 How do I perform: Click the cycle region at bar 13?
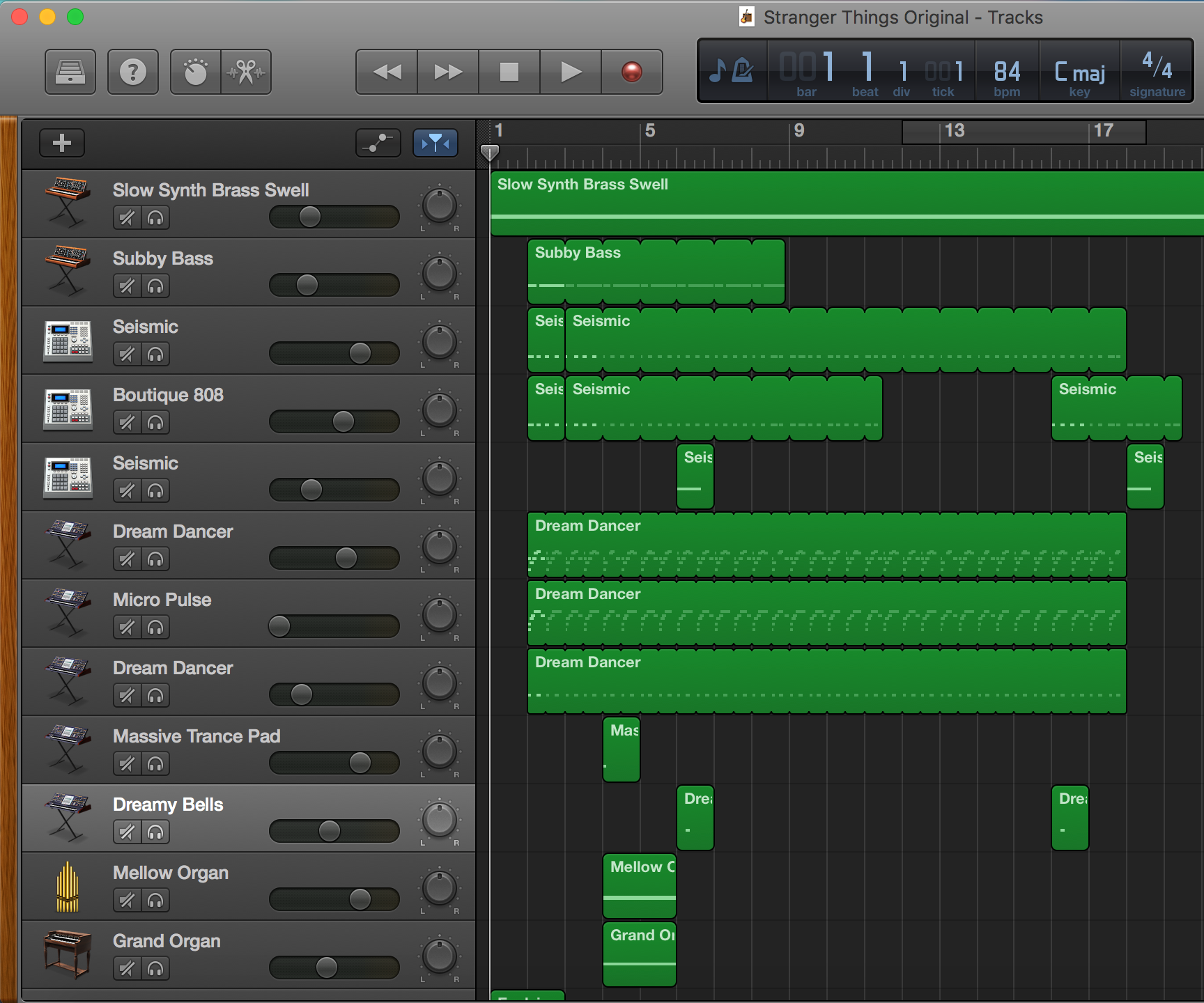tap(1024, 132)
